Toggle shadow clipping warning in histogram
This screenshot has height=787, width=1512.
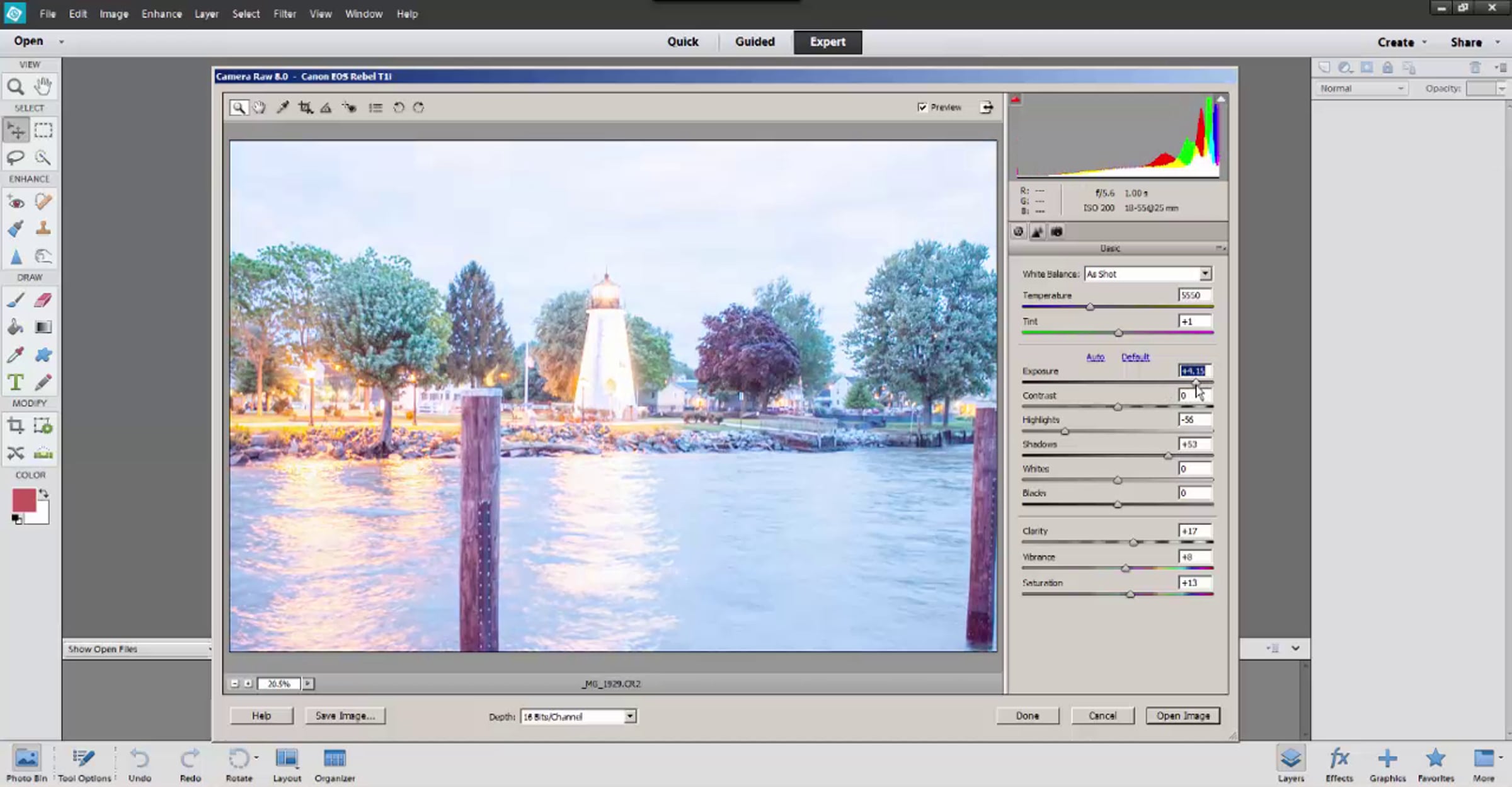tap(1016, 100)
